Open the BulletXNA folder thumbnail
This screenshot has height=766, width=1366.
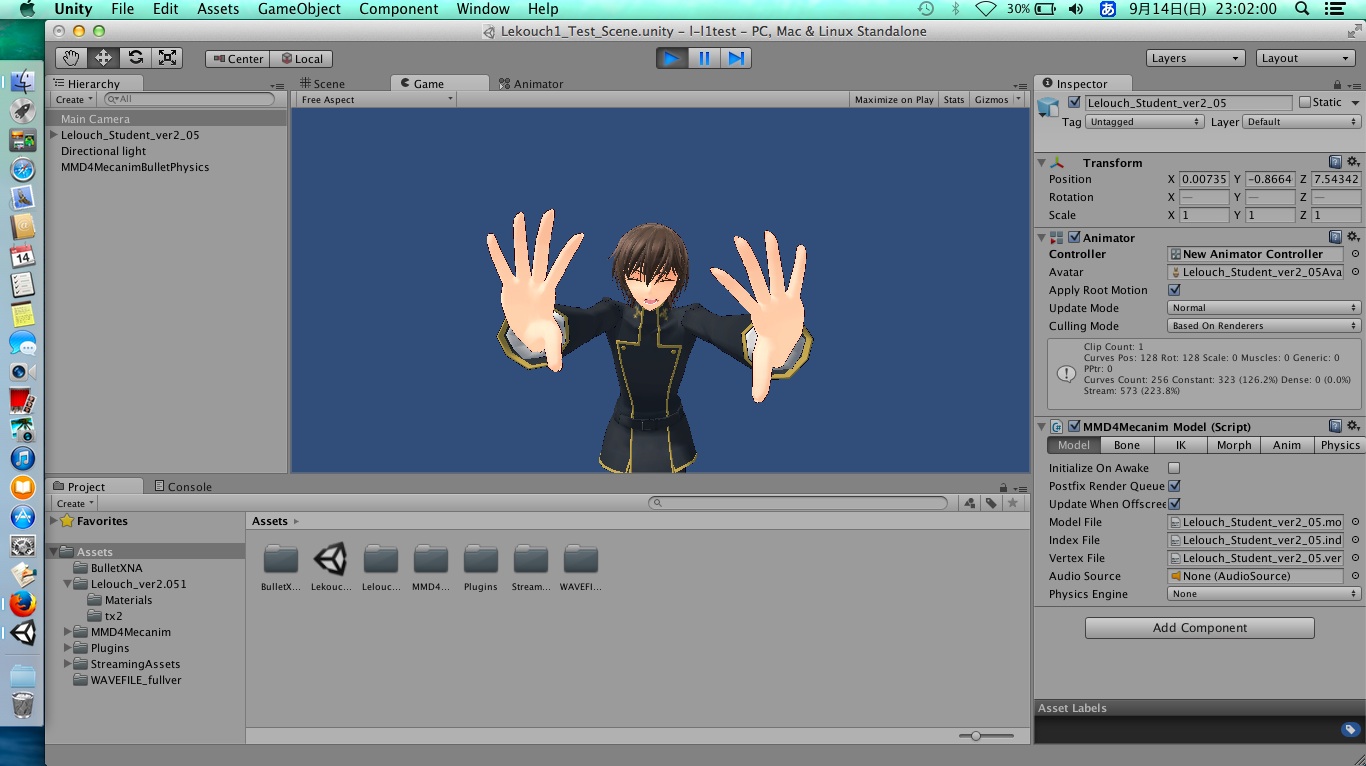pos(280,559)
